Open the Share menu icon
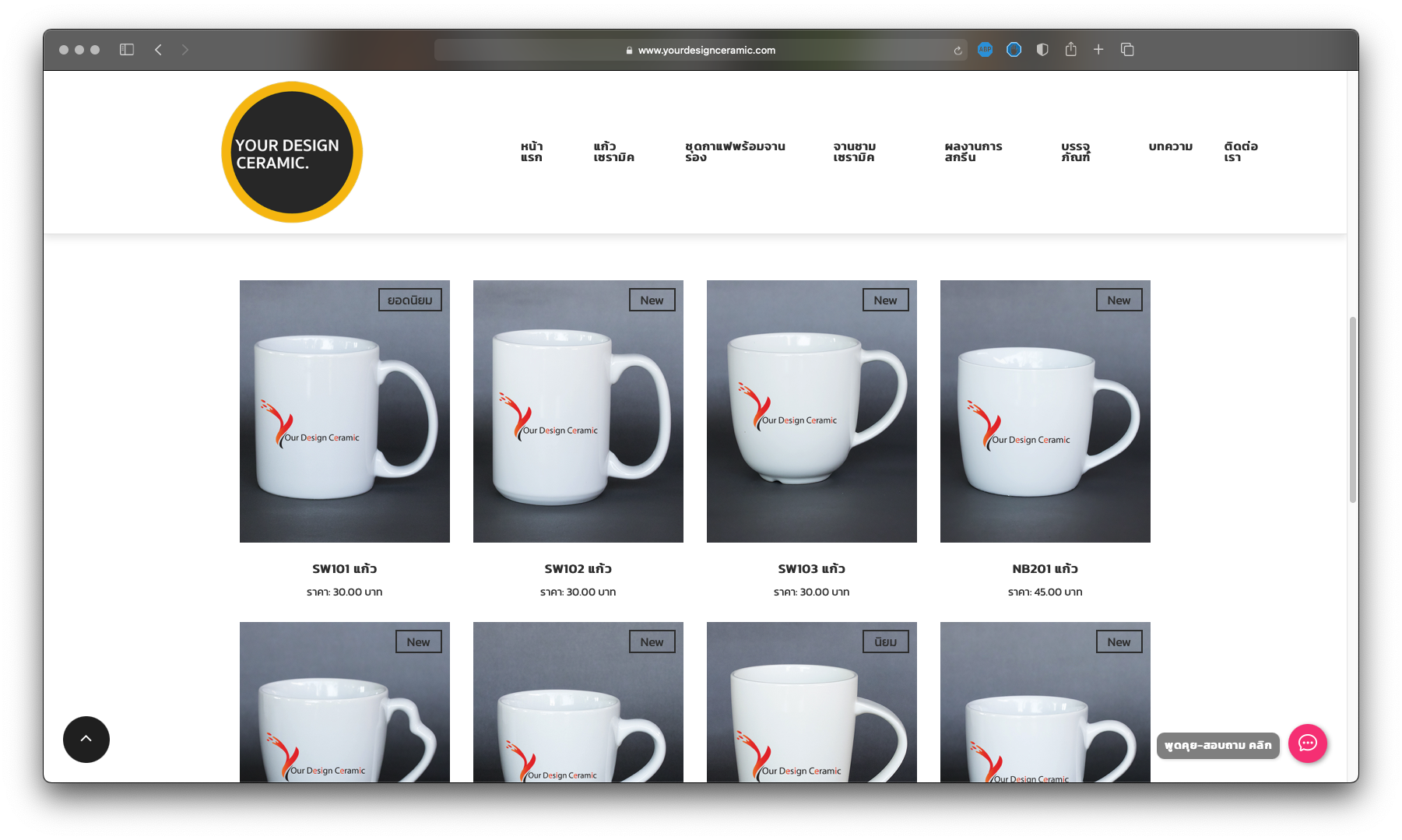The image size is (1402, 840). 1071,49
